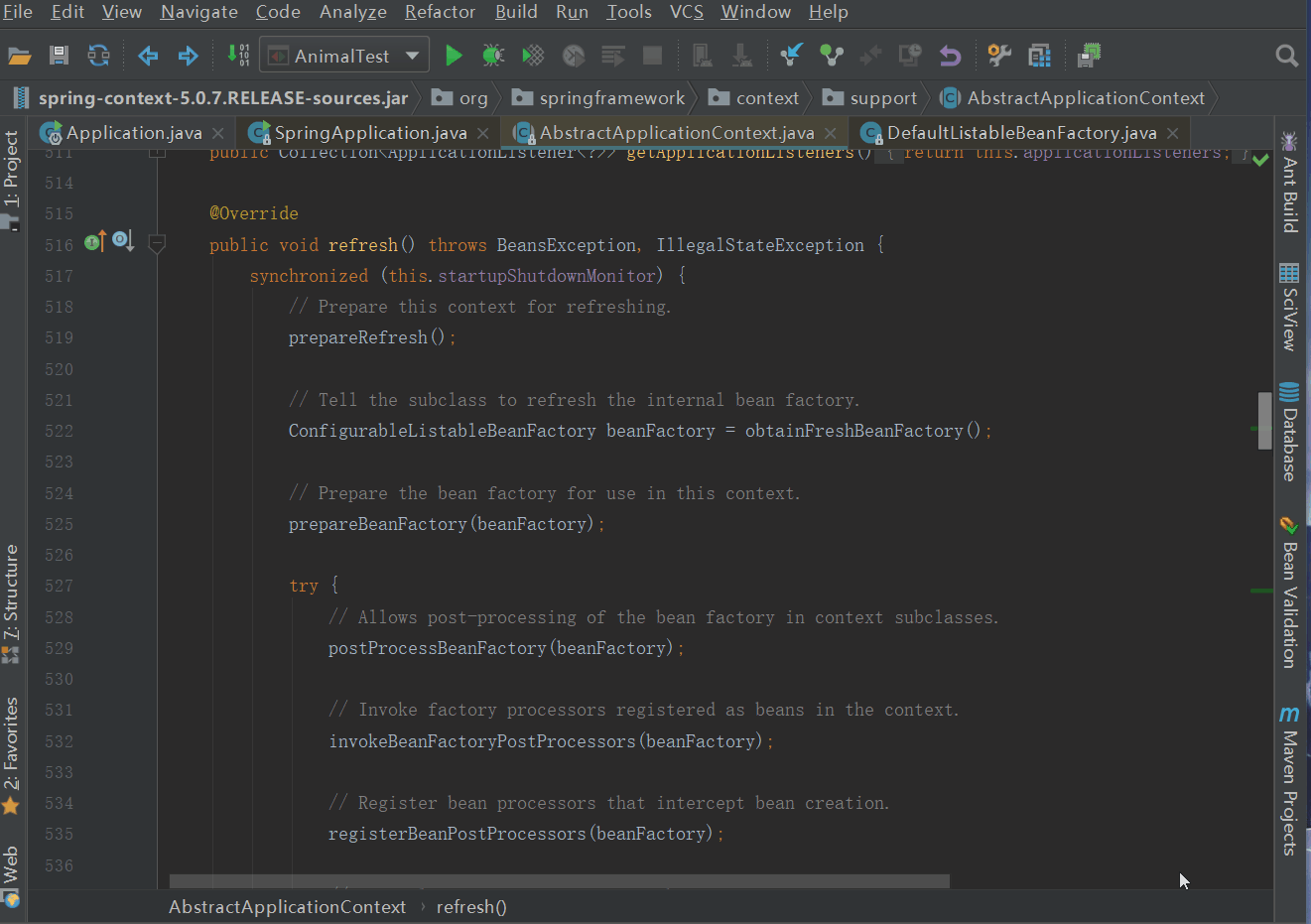Toggle the Project tool window
1311x924 pixels.
pyautogui.click(x=11, y=181)
